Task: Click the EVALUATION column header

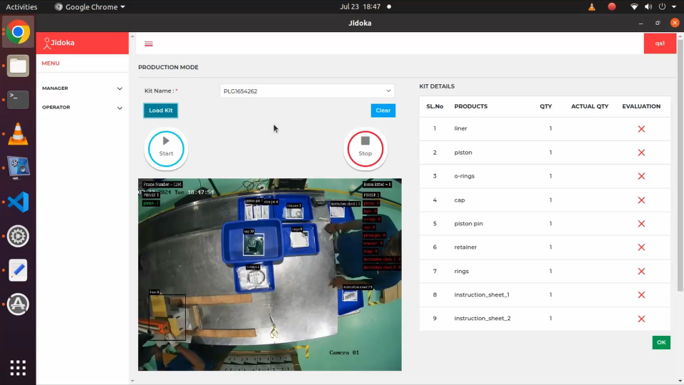Action: (641, 106)
